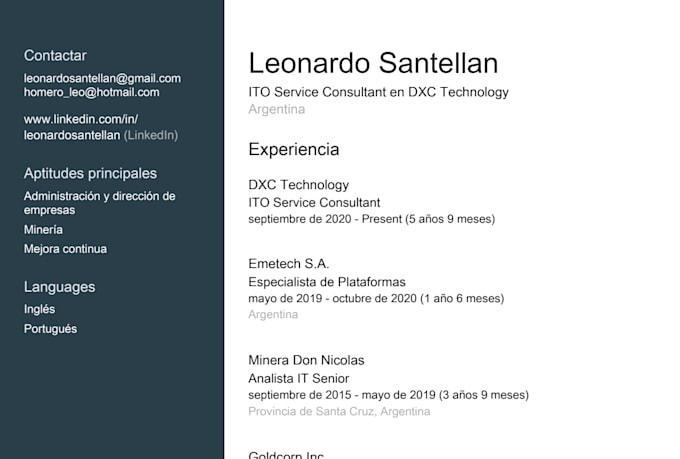This screenshot has width=680, height=459.
Task: Select the Aptitudes principales heading
Action: pyautogui.click(x=90, y=174)
